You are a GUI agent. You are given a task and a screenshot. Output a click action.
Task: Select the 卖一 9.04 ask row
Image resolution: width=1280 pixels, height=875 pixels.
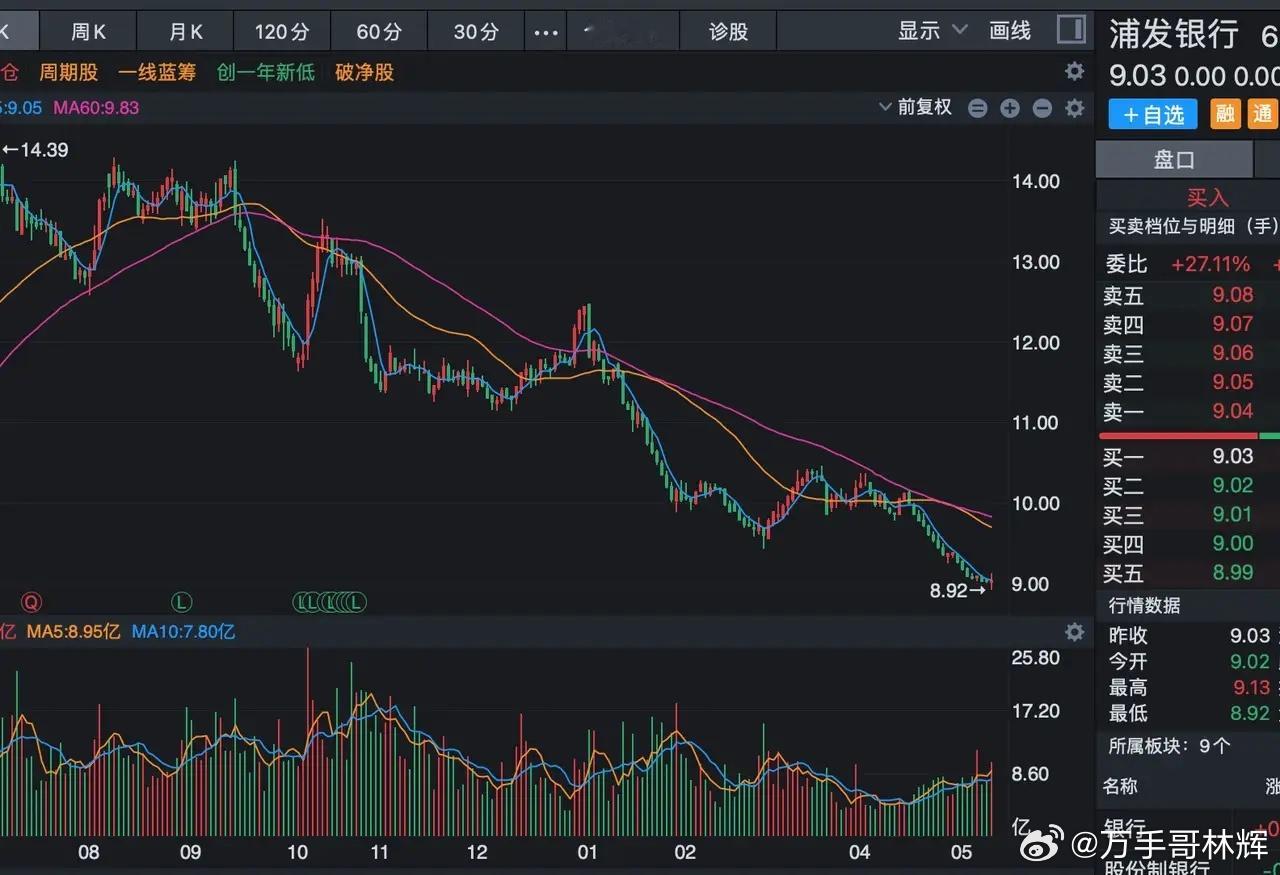point(1188,411)
